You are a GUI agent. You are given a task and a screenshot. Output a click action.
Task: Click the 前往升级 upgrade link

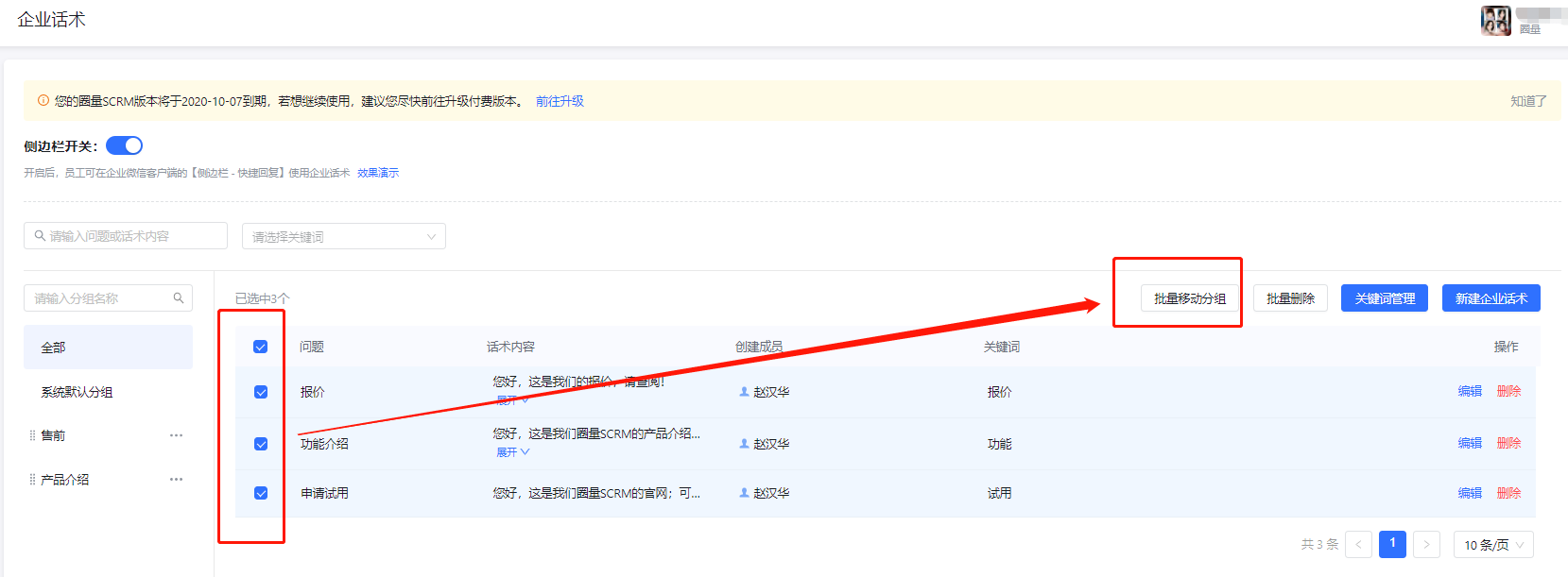point(560,101)
